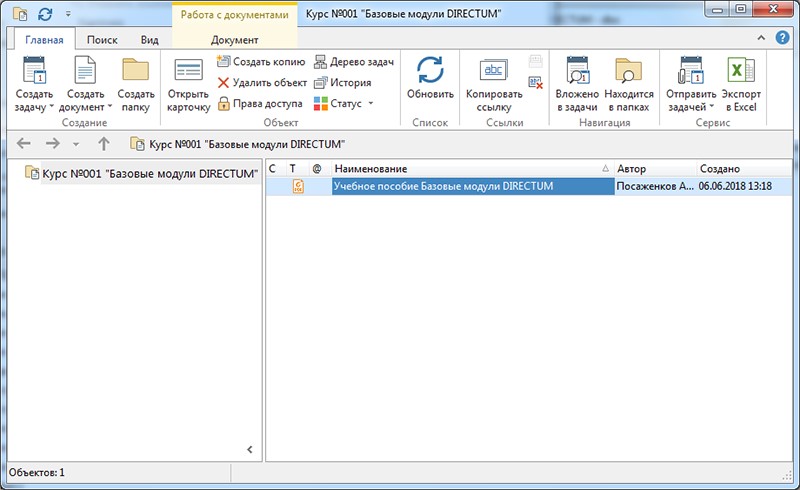The height and width of the screenshot is (490, 800).
Task: Expand the Статус dropdown arrow
Action: coord(371,104)
